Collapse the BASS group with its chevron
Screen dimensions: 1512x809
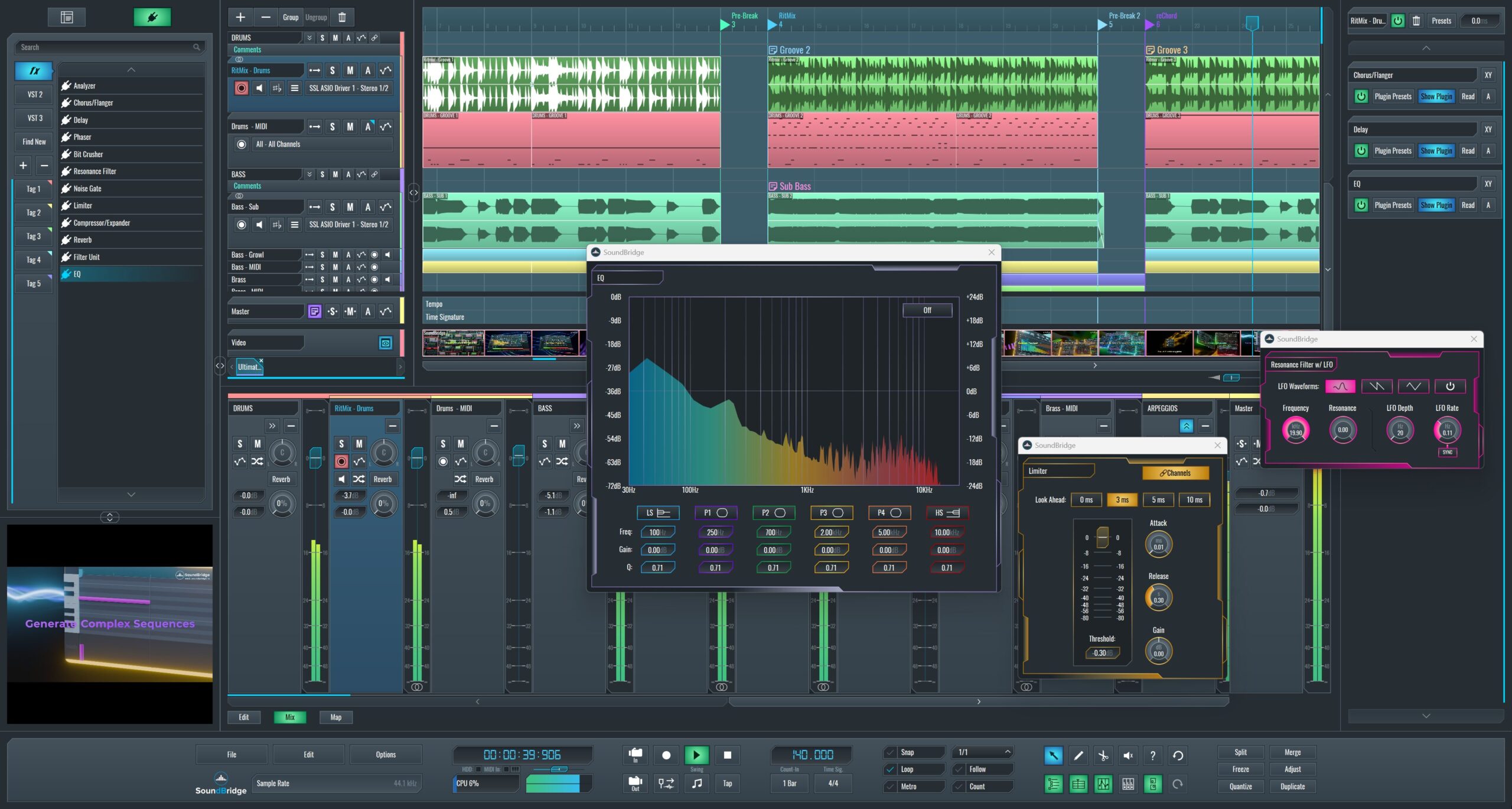(x=309, y=174)
